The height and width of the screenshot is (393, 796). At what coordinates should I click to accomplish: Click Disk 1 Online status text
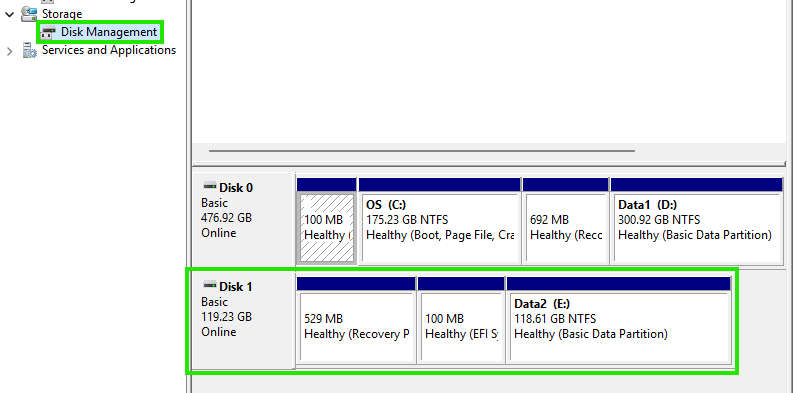[x=219, y=332]
